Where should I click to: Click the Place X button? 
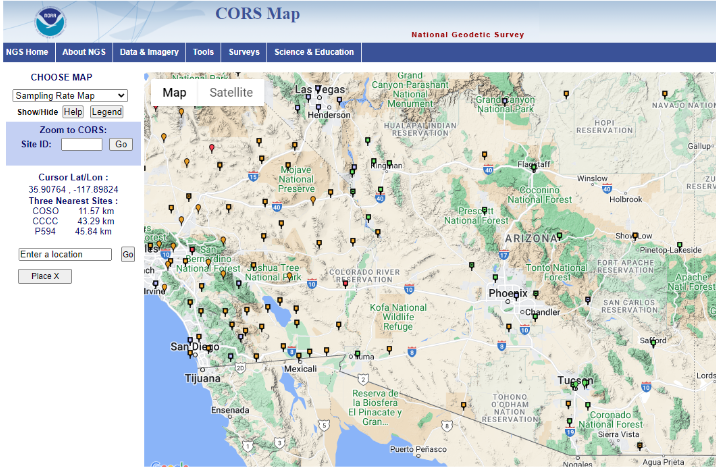click(x=45, y=276)
